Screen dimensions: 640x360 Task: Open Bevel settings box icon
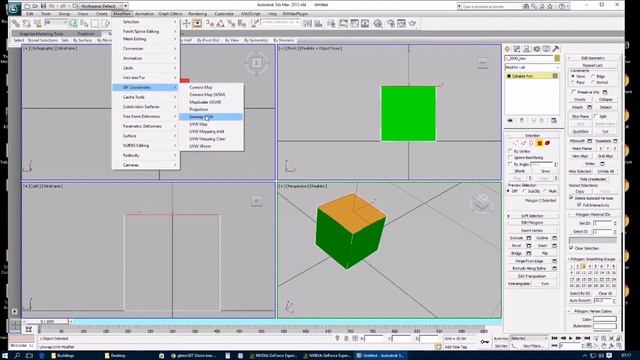(529, 246)
